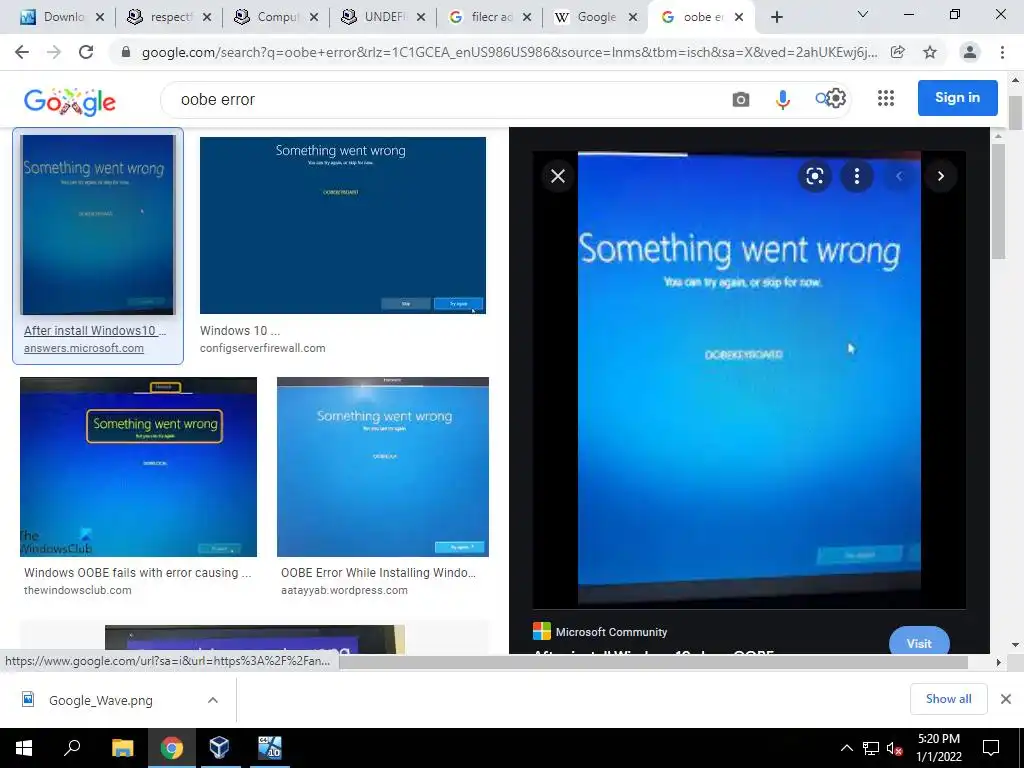
Task: Search inside image with Google Lens
Action: (814, 176)
